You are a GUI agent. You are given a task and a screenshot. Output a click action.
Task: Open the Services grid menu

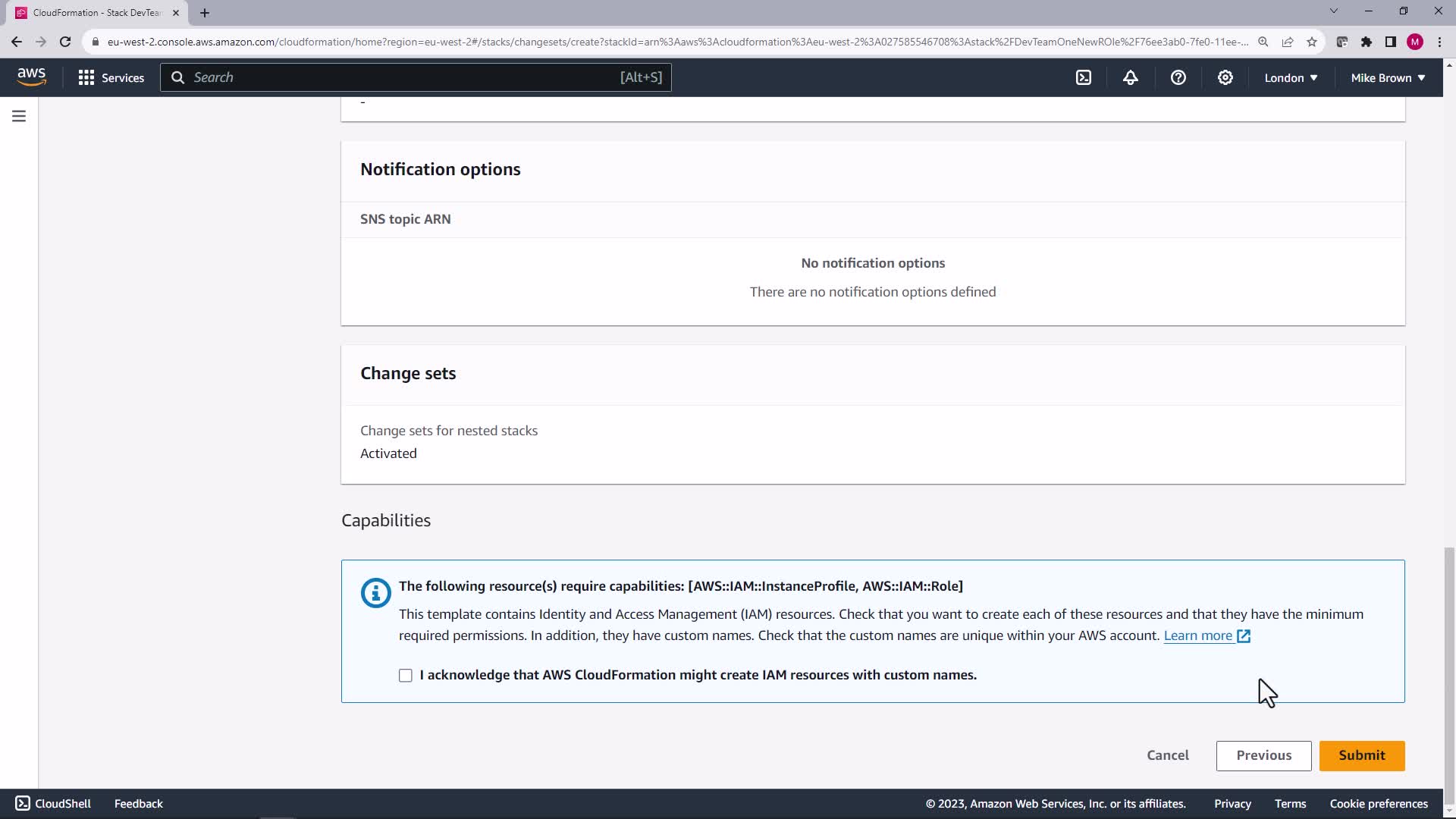pos(111,77)
